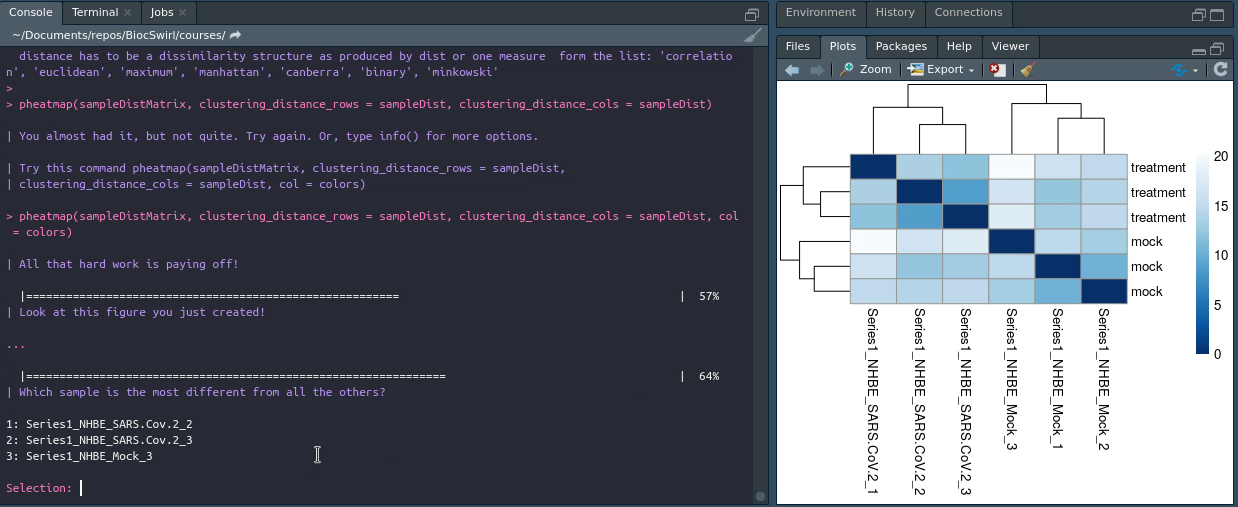Click legend value 20
Image resolution: width=1238 pixels, height=507 pixels.
1219,156
